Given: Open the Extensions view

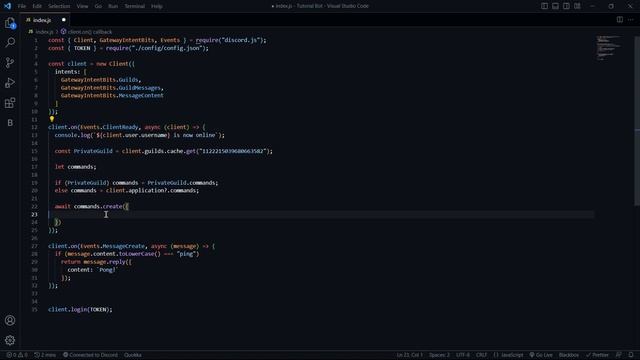Looking at the screenshot, I should pyautogui.click(x=10, y=102).
